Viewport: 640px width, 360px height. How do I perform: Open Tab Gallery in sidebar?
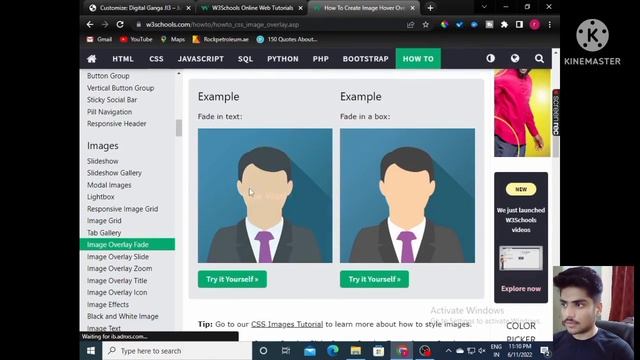tap(104, 233)
